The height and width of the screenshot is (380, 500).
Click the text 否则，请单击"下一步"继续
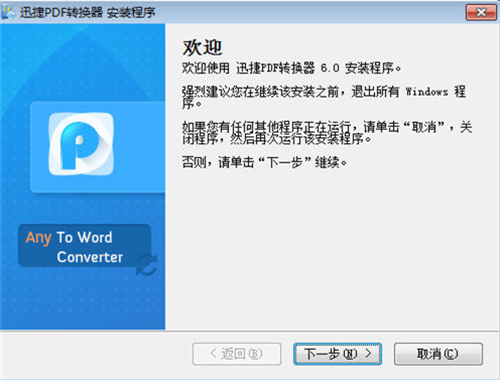(264, 162)
